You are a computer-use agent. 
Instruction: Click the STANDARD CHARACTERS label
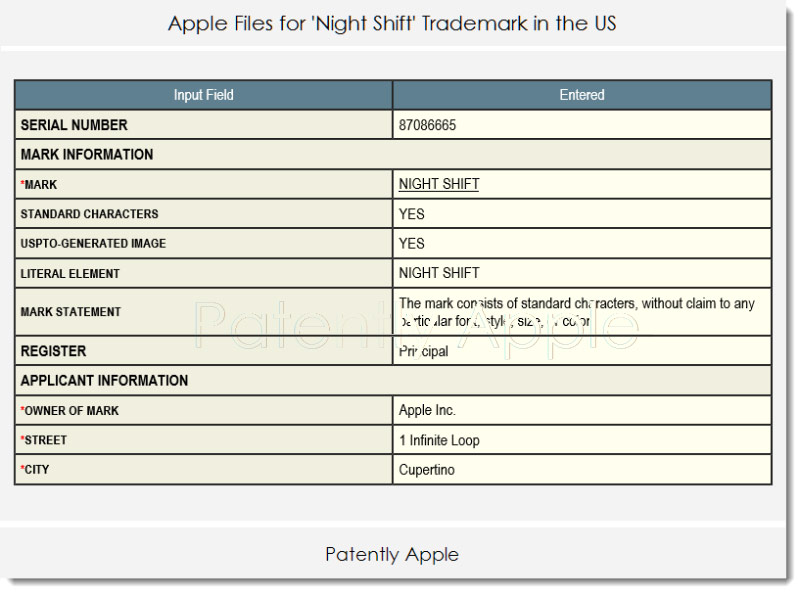point(89,214)
